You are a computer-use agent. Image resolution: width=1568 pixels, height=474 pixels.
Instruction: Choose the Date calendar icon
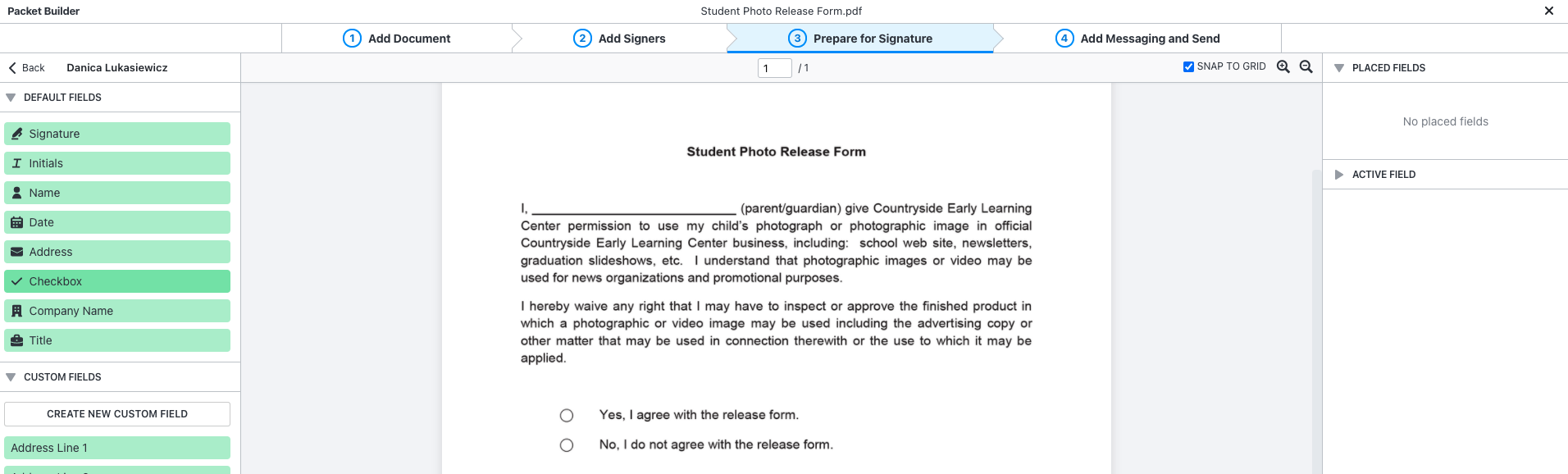(16, 222)
